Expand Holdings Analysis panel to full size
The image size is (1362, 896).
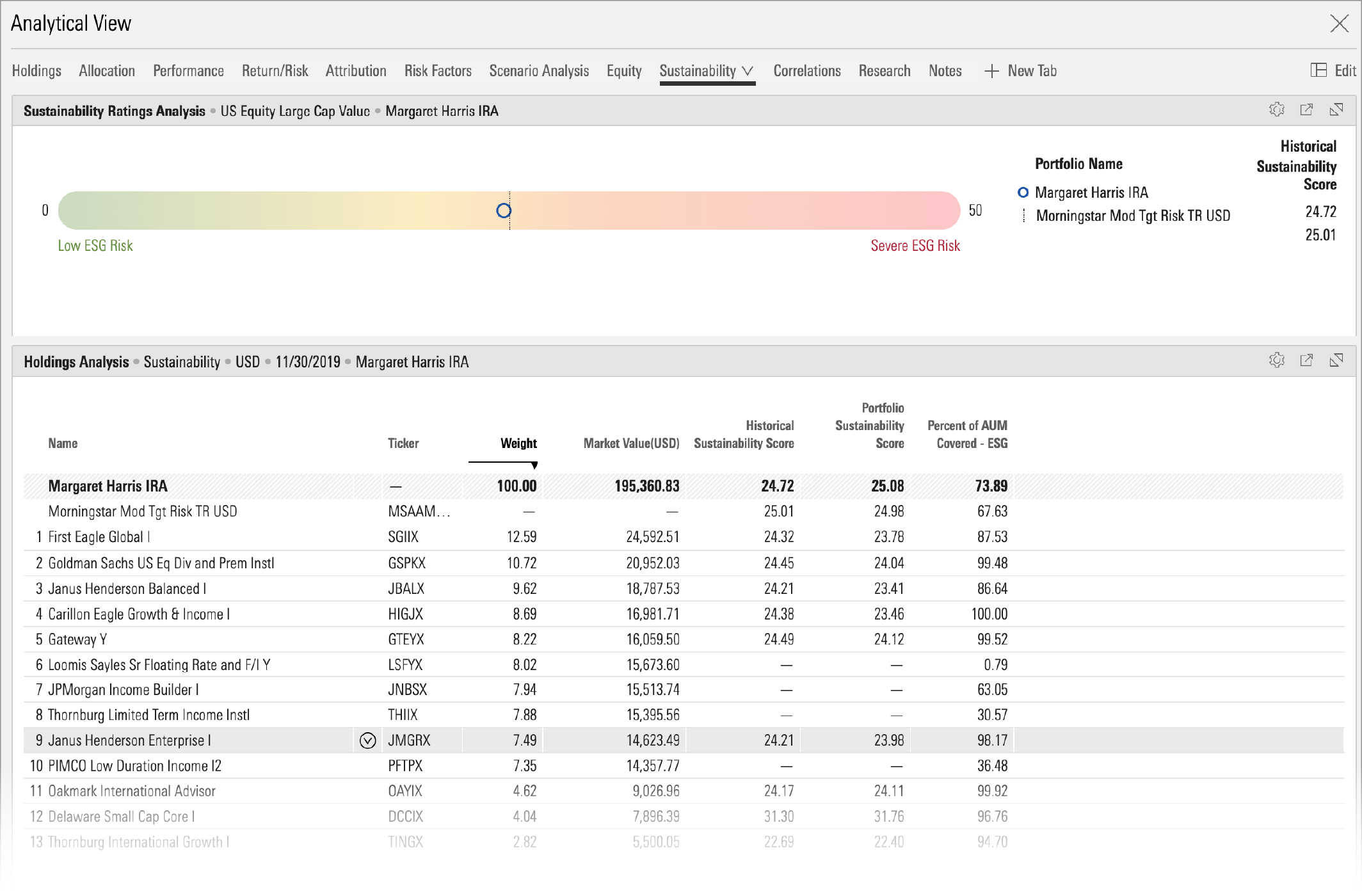1336,361
